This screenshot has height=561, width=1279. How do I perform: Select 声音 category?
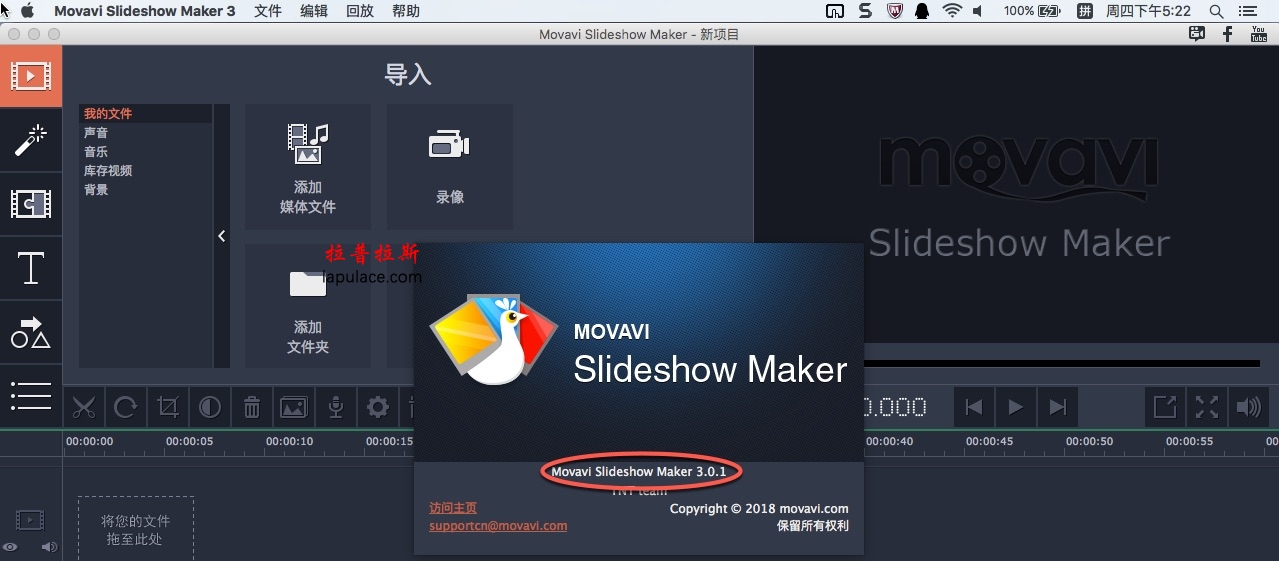pos(96,133)
